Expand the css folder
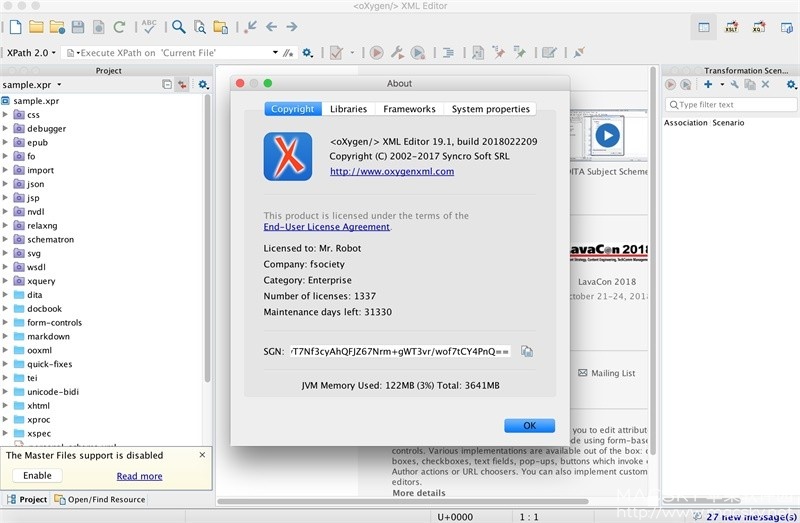The width and height of the screenshot is (800, 523). tap(5, 114)
